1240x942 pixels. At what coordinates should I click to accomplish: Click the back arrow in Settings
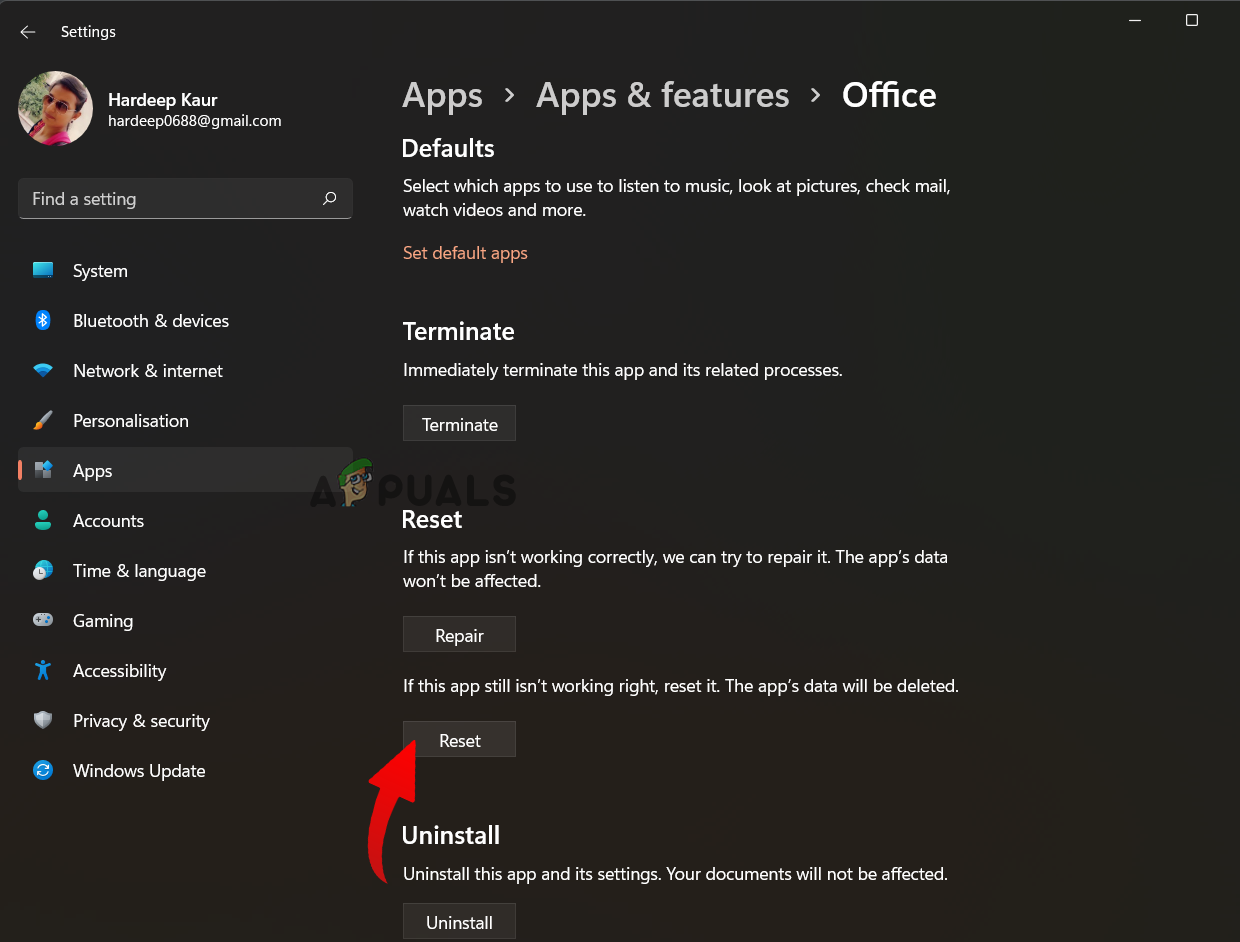coord(28,32)
